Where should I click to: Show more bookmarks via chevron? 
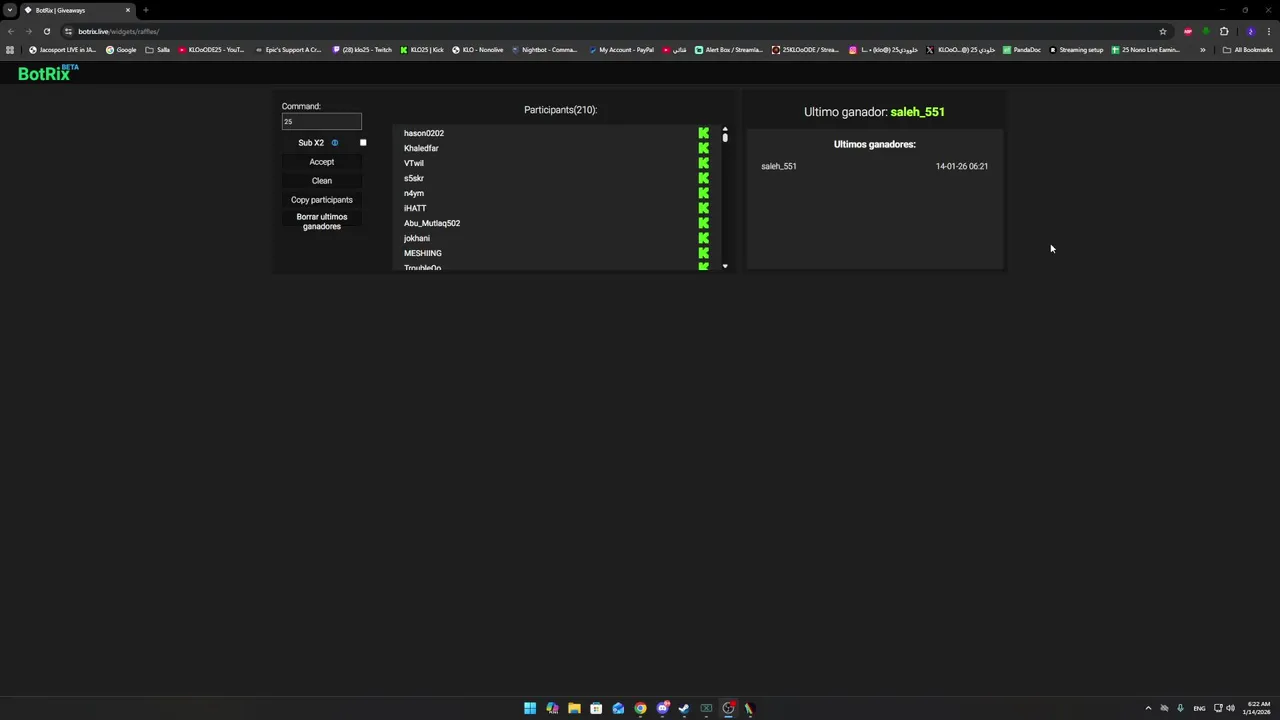(1203, 50)
